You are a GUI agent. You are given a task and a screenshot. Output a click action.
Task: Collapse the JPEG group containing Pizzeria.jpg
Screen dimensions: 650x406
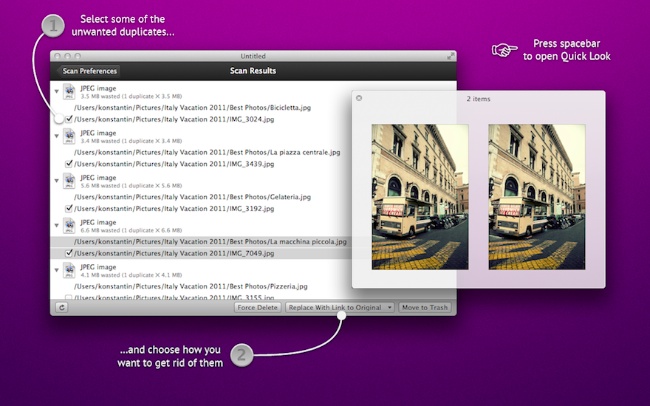click(57, 270)
